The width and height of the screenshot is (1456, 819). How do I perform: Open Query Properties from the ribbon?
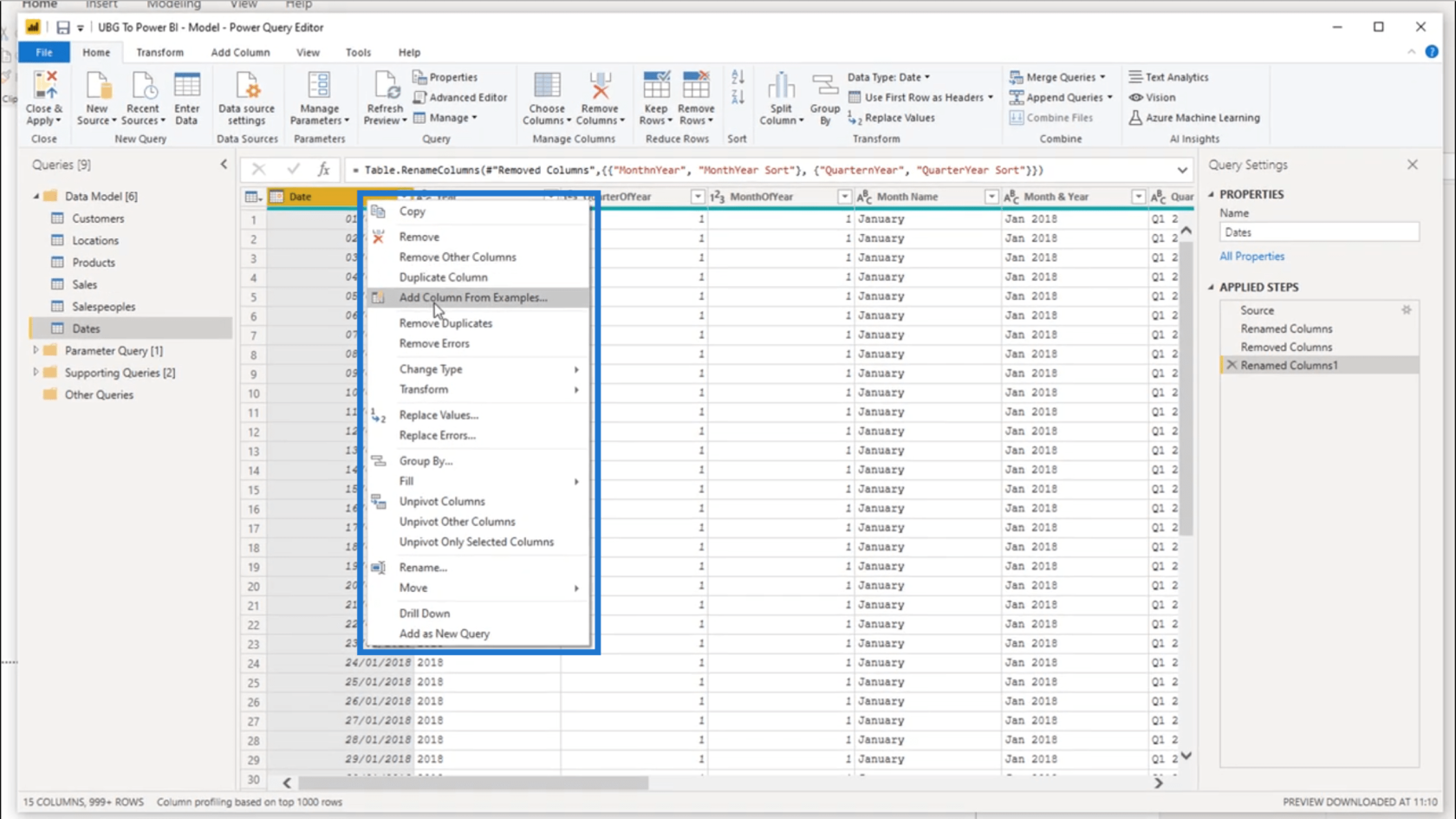click(x=445, y=77)
